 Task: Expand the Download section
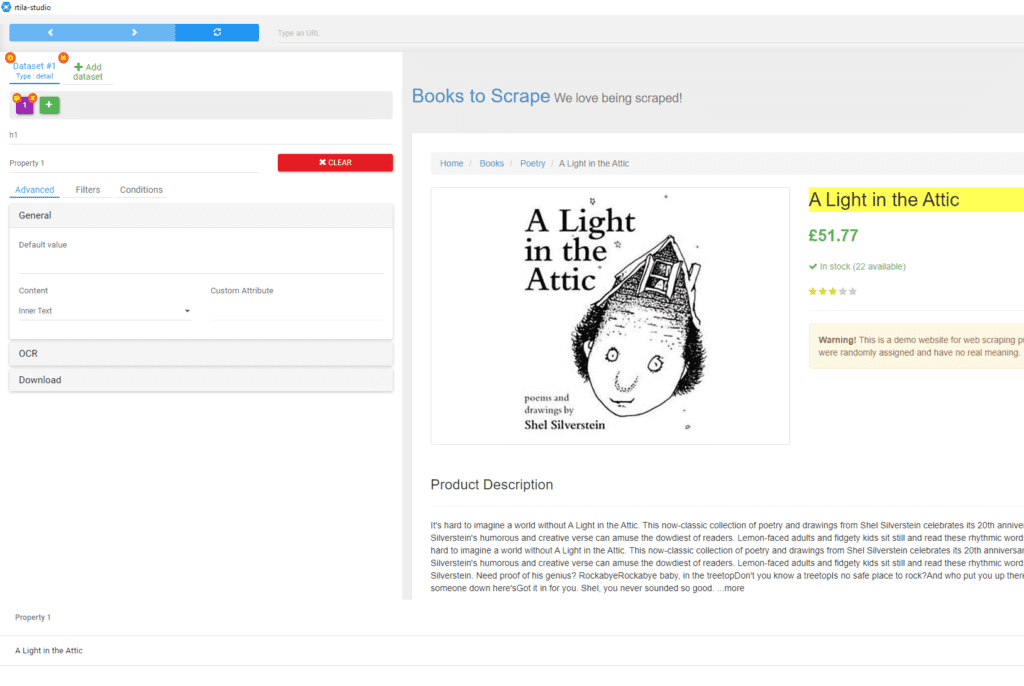(201, 380)
